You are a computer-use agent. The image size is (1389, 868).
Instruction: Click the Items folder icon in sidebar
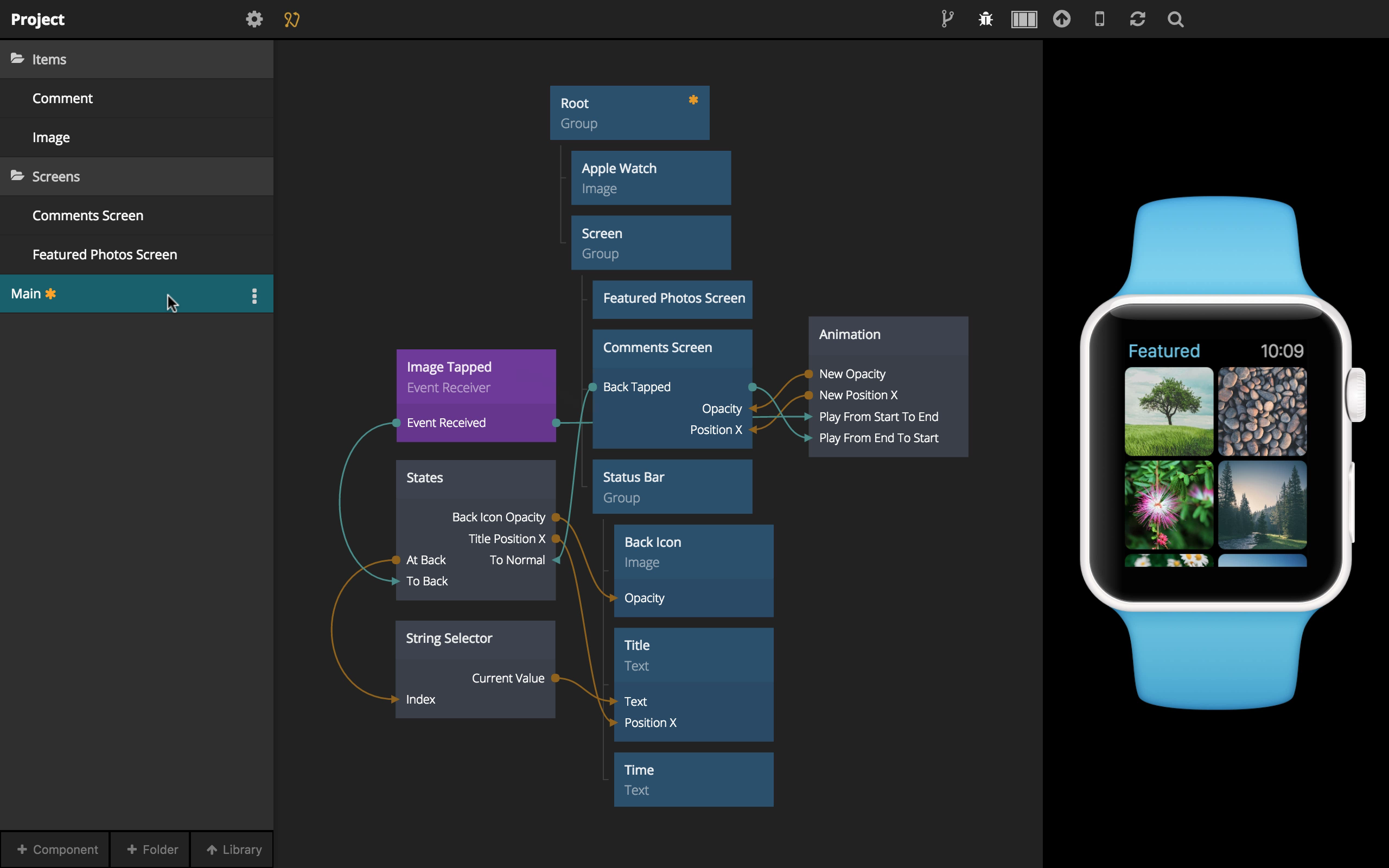click(17, 58)
